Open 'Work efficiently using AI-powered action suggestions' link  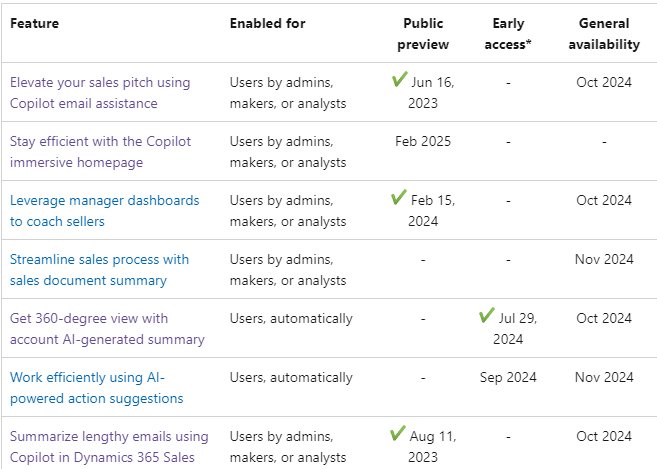(x=97, y=388)
